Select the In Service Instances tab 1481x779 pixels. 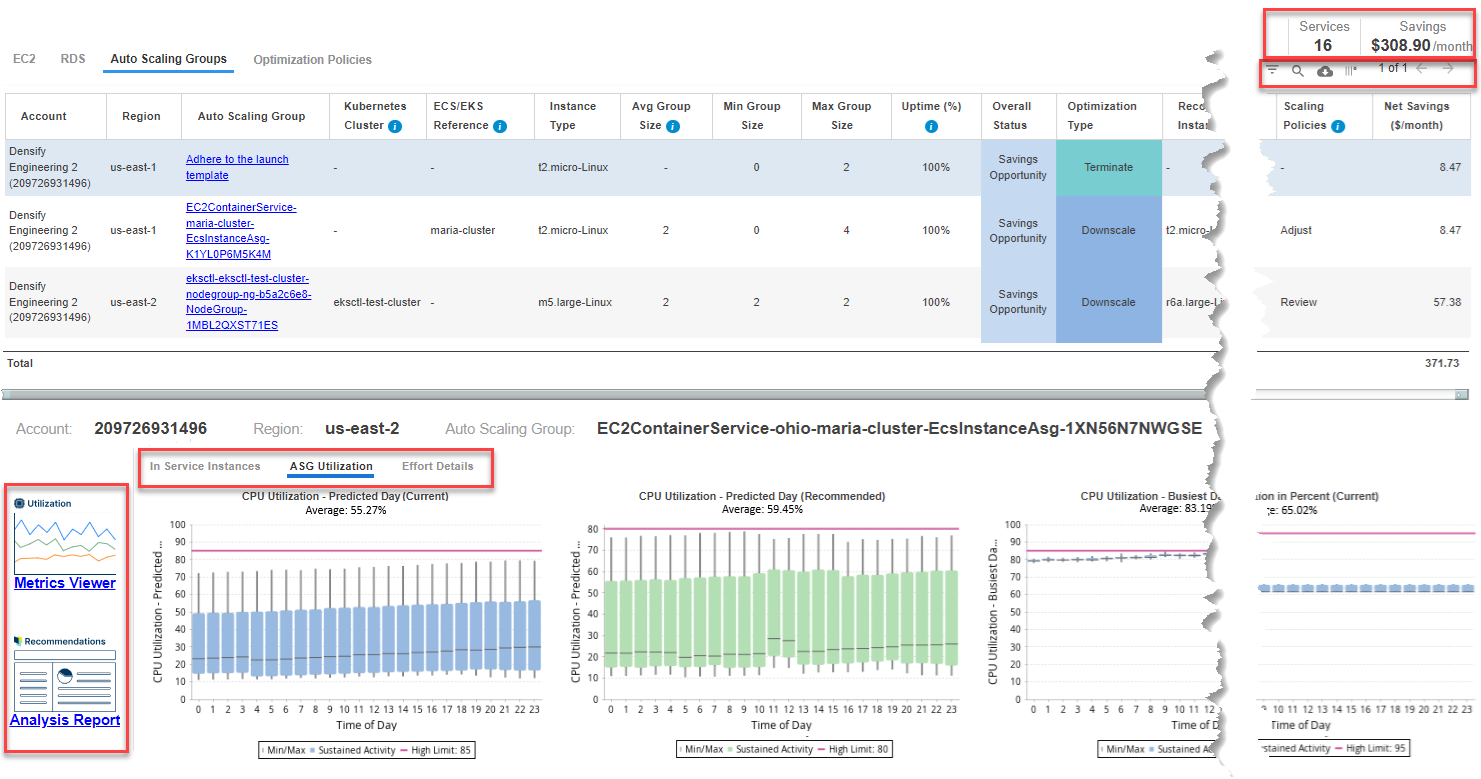point(205,466)
